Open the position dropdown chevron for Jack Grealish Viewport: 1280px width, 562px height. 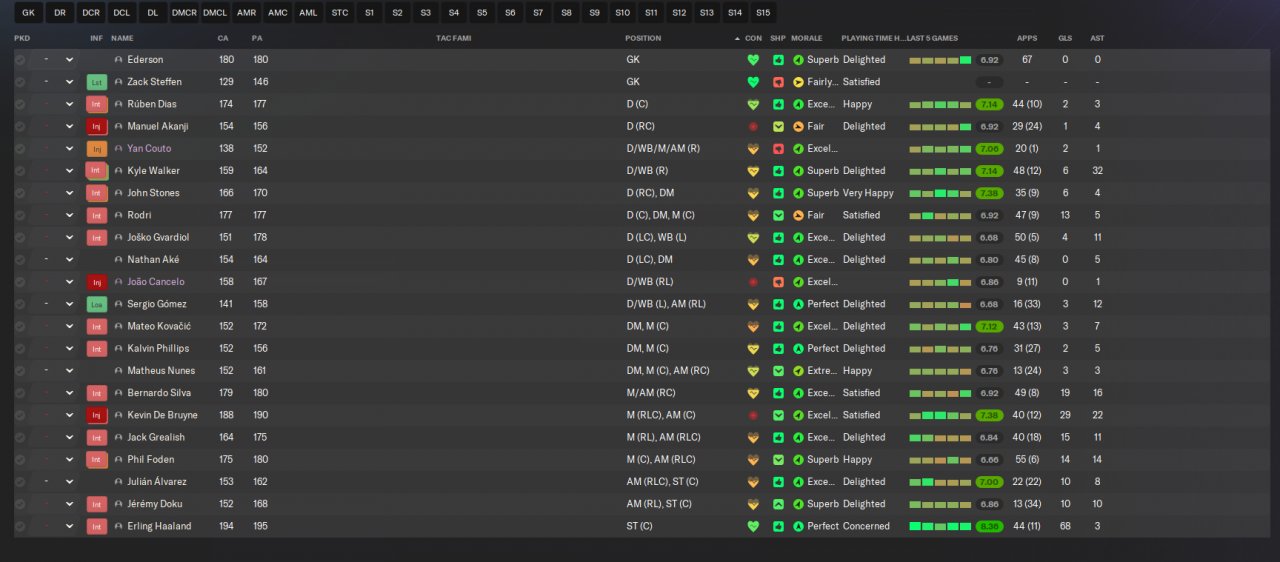tap(69, 437)
